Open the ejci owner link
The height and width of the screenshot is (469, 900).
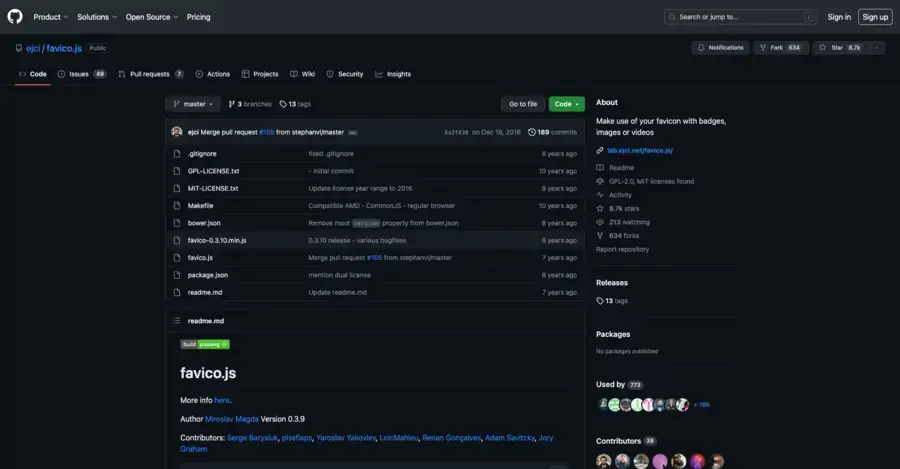tap(33, 48)
